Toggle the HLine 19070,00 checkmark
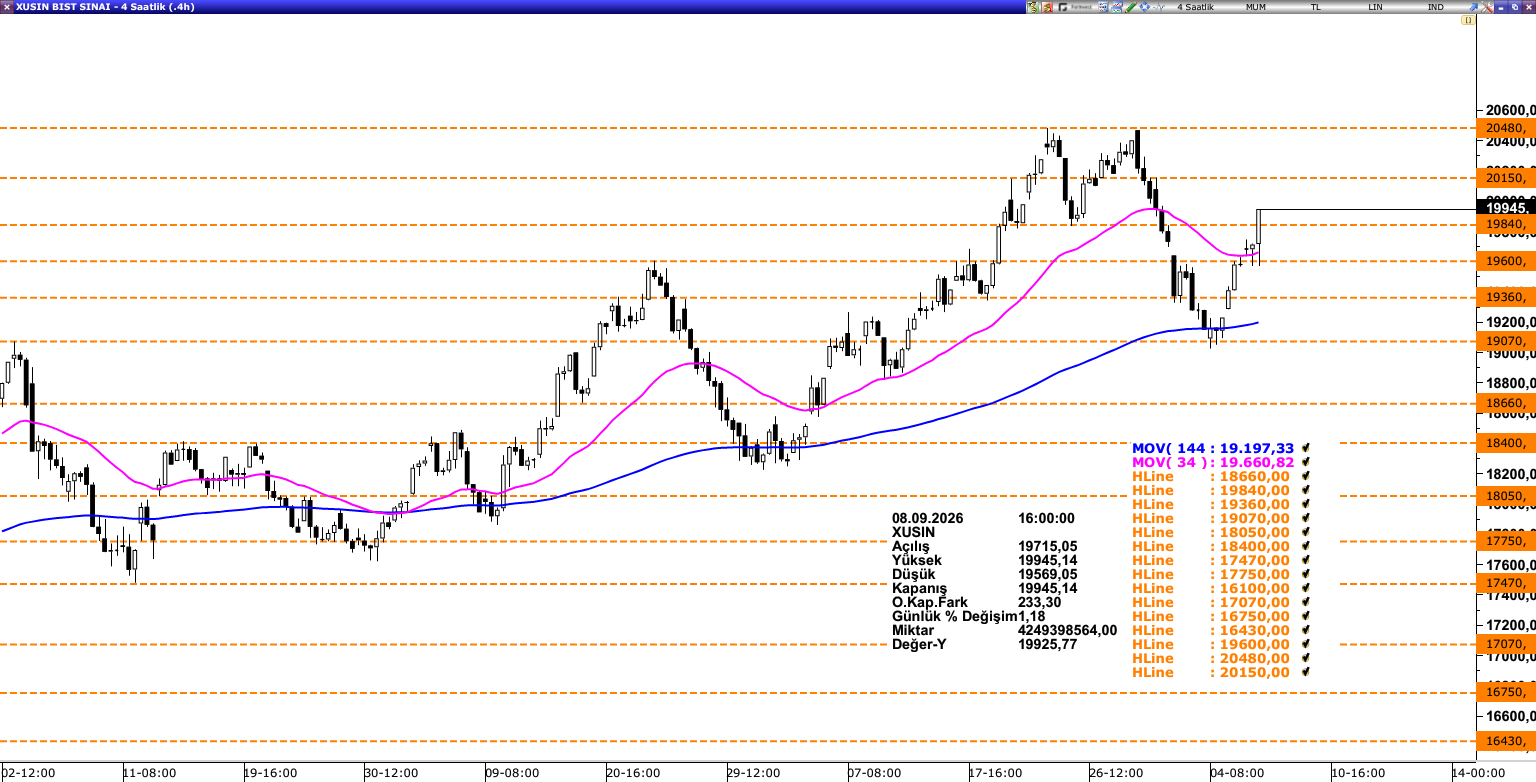This screenshot has width=1536, height=782. (x=1306, y=519)
